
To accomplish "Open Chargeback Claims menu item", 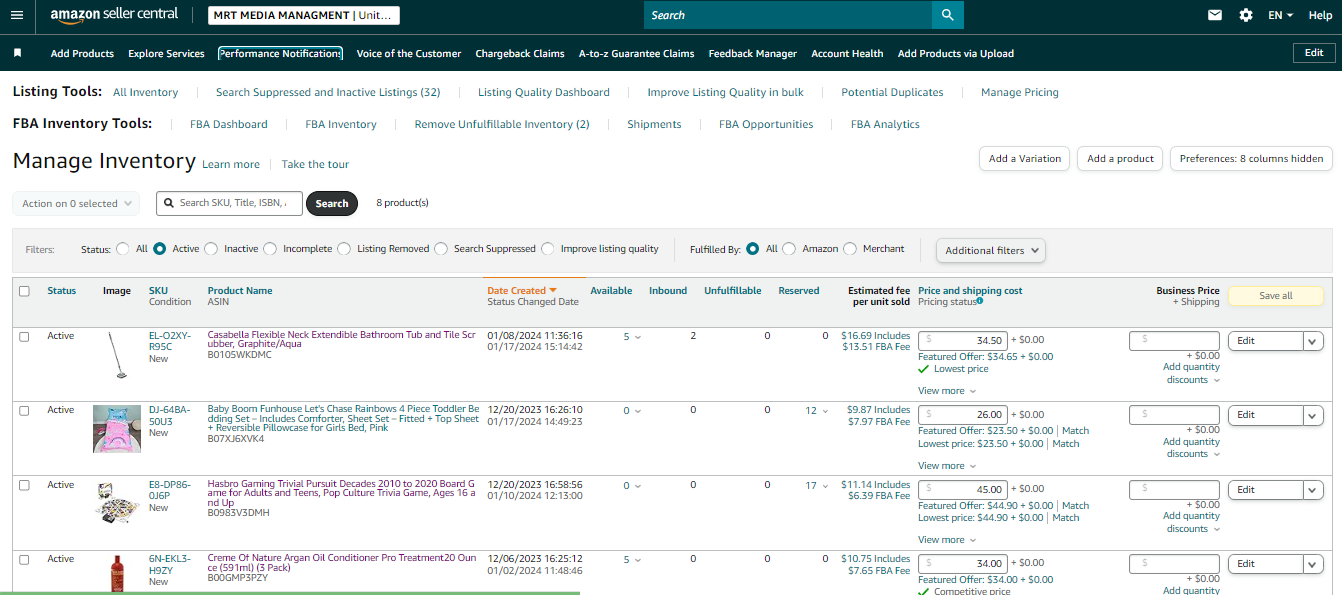I will click(520, 54).
